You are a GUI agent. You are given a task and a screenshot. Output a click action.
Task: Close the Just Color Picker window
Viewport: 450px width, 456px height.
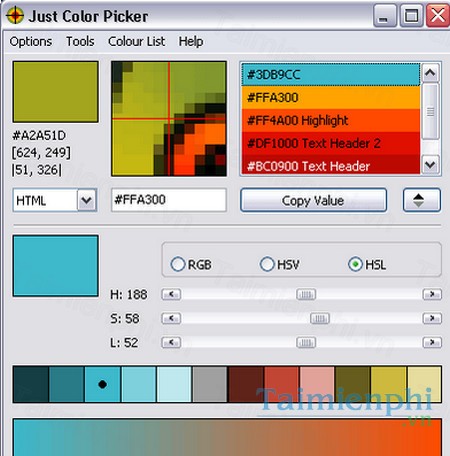438,15
